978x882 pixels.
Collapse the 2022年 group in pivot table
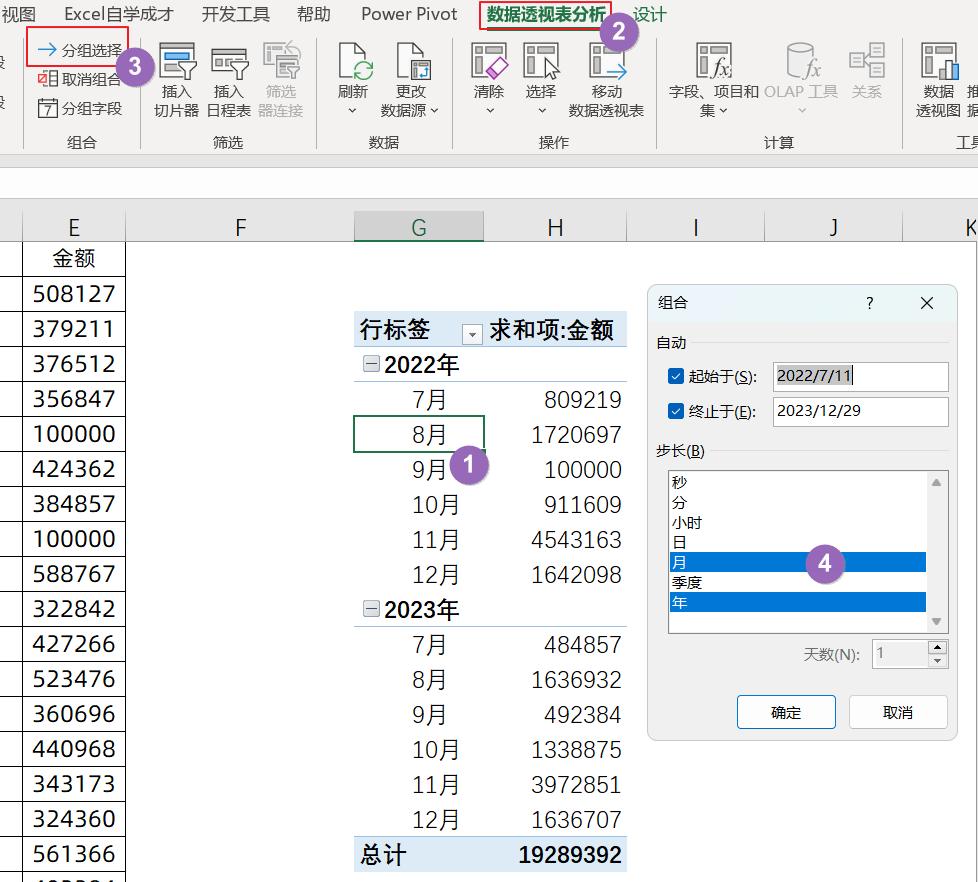click(371, 365)
